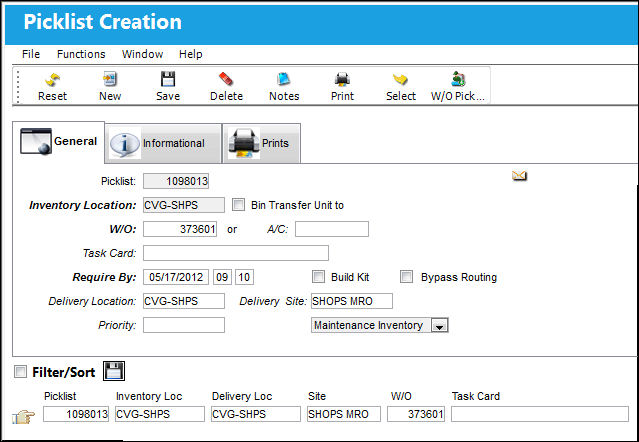Screen dimensions: 639x442
Task: Select W/O cell 373601 in bottom row
Action: (x=416, y=414)
